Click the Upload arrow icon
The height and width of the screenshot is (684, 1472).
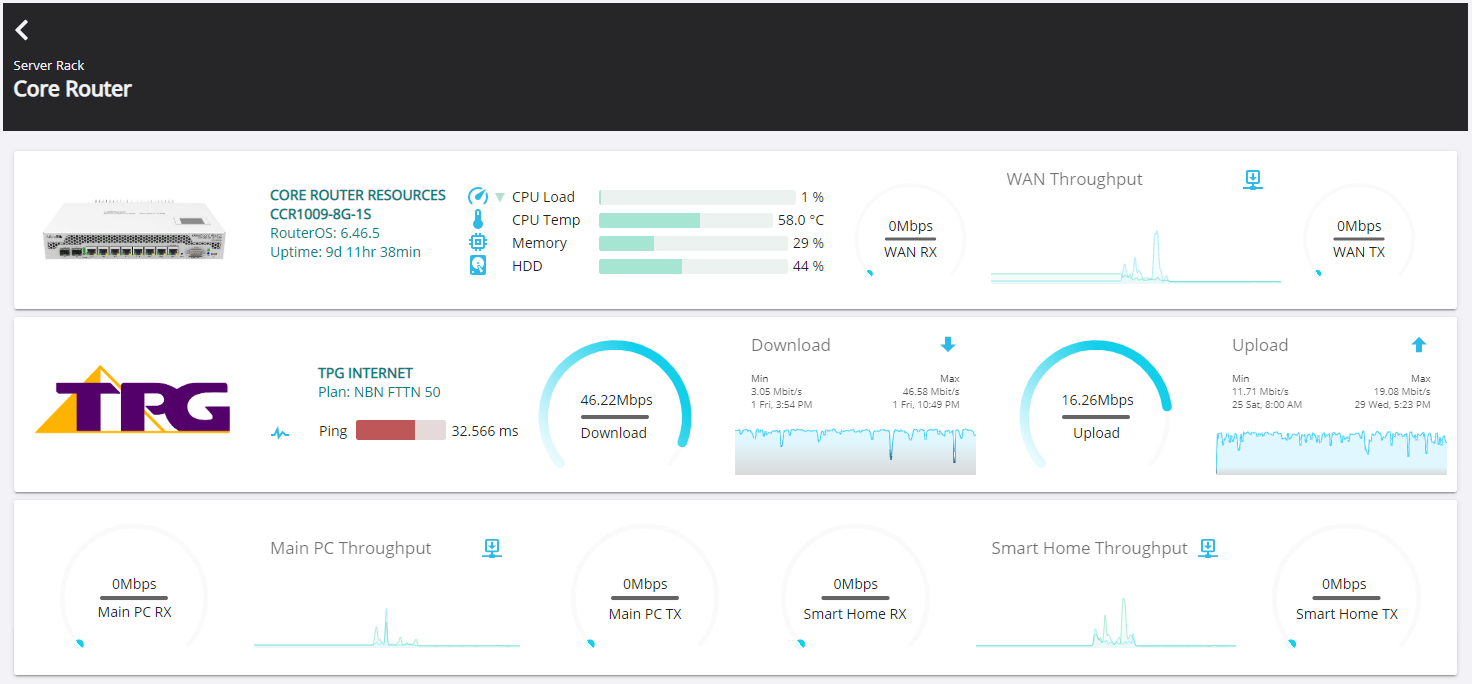point(1418,345)
